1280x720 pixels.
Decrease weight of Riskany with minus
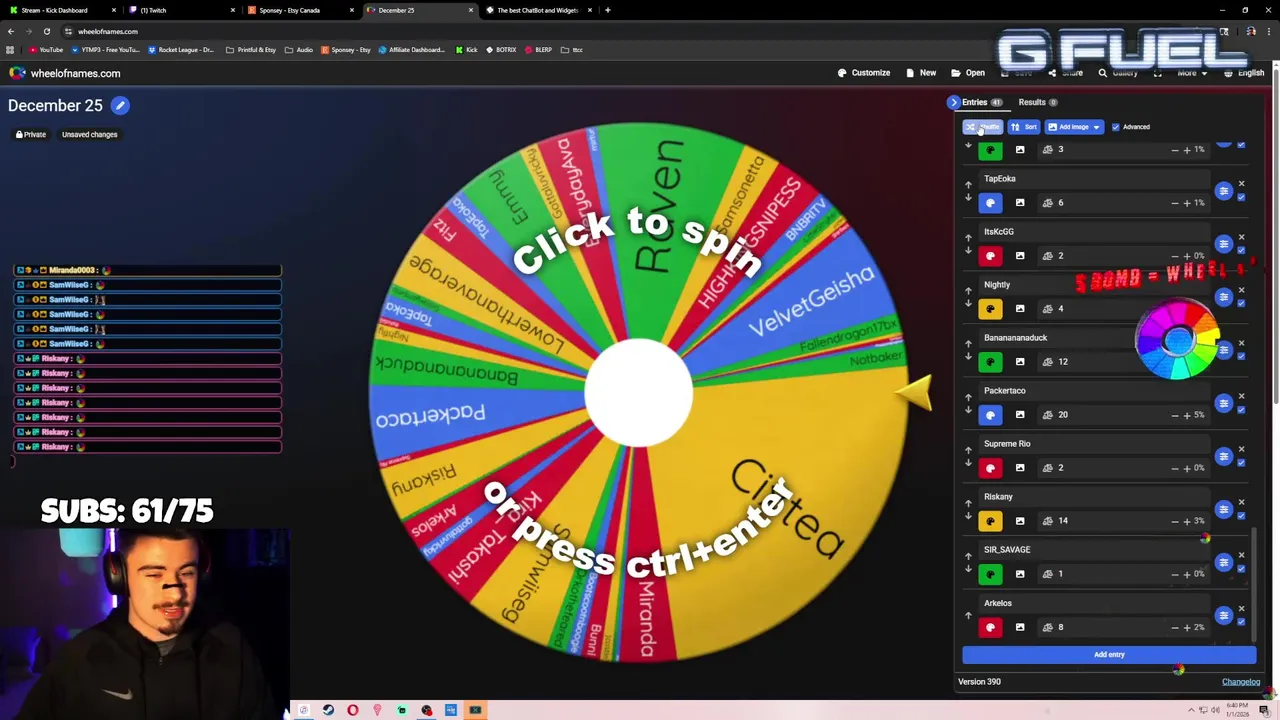pos(1175,521)
